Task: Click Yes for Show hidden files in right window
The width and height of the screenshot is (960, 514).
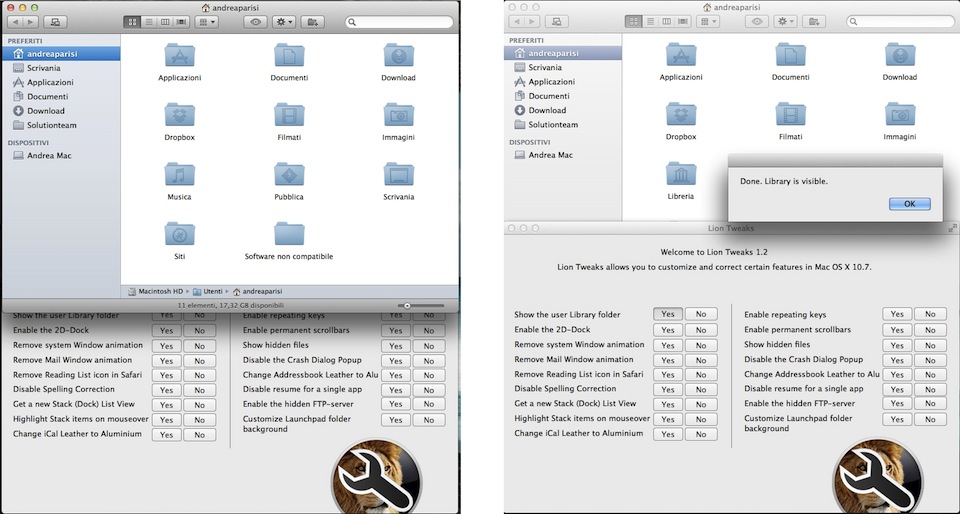Action: click(x=897, y=345)
